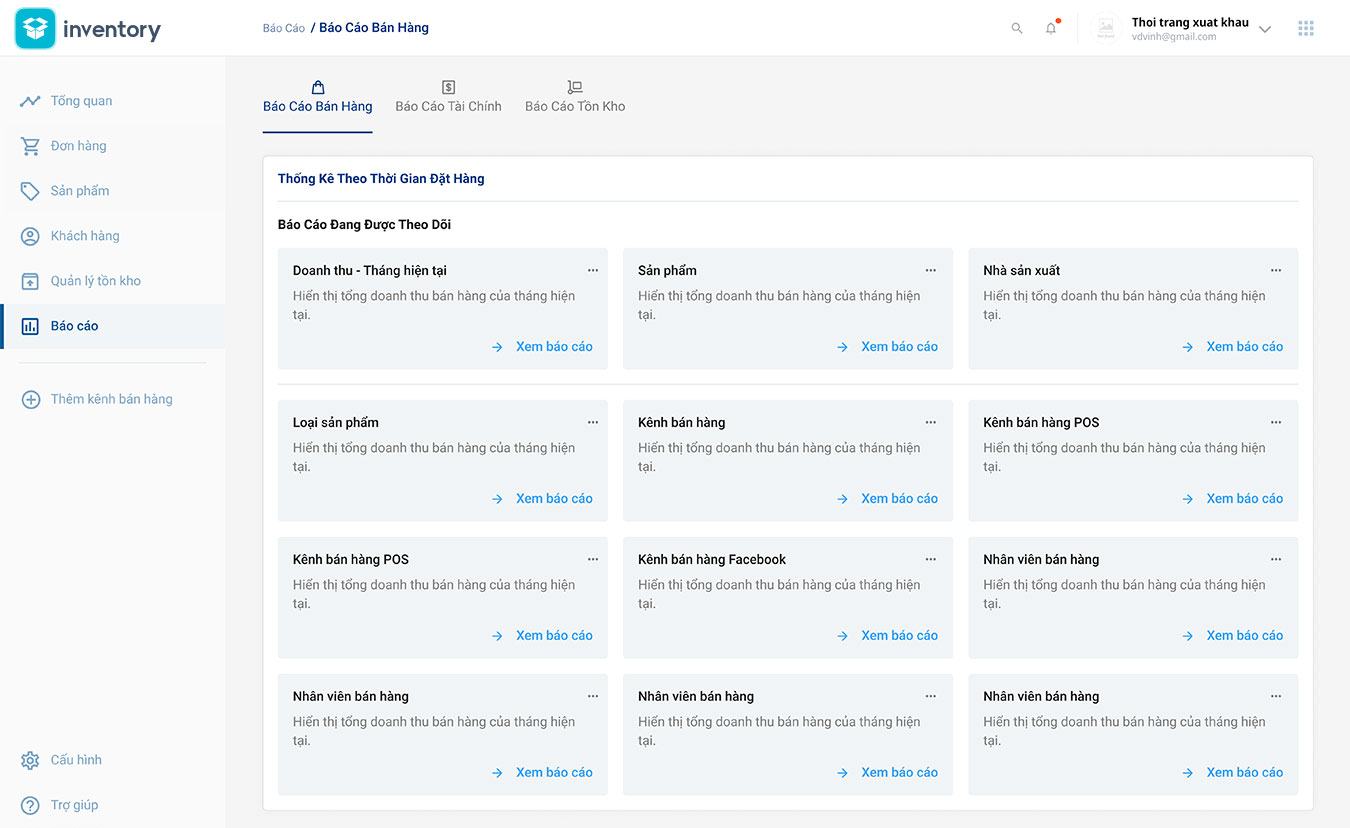Open the three-dot menu on Loại sản phẩm card

(x=593, y=423)
